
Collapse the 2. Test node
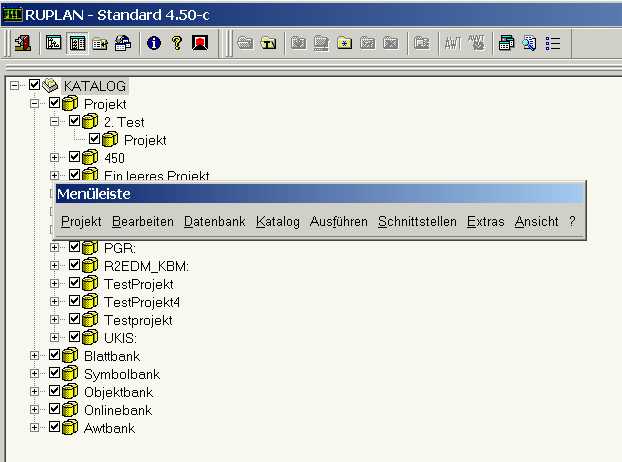(x=54, y=121)
